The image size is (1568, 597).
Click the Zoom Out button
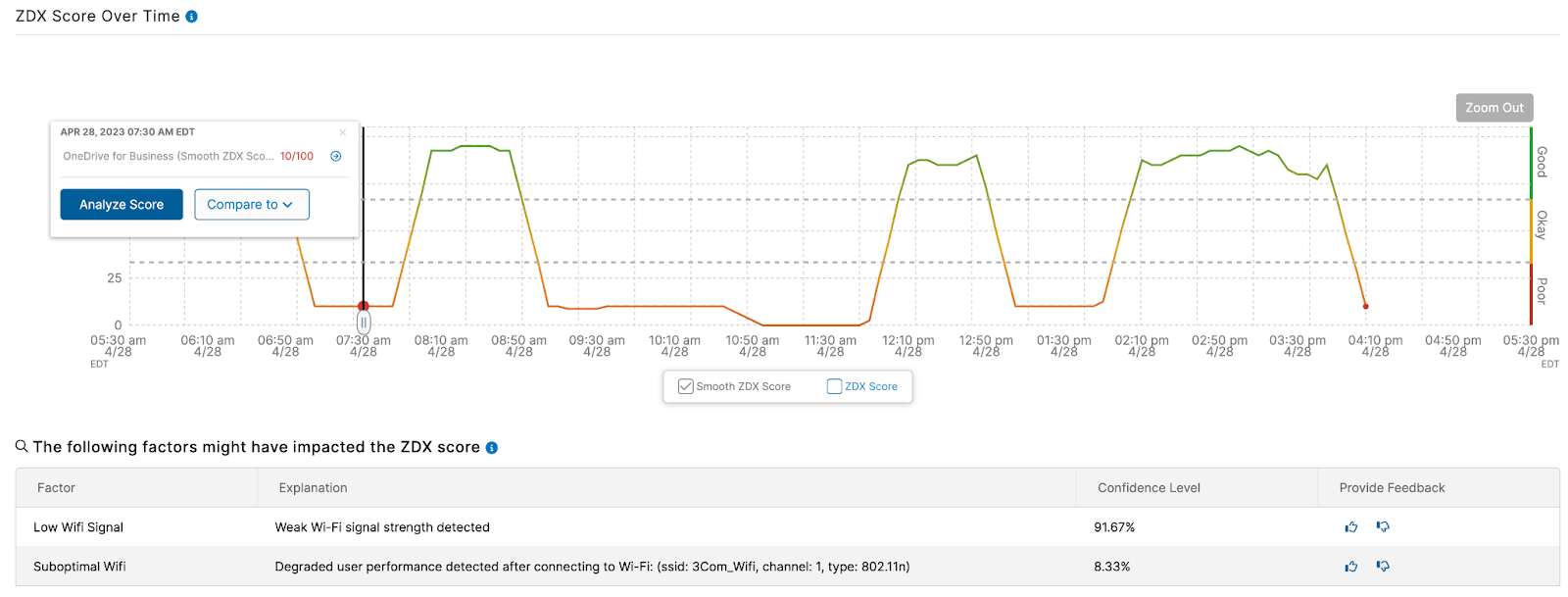(x=1494, y=108)
